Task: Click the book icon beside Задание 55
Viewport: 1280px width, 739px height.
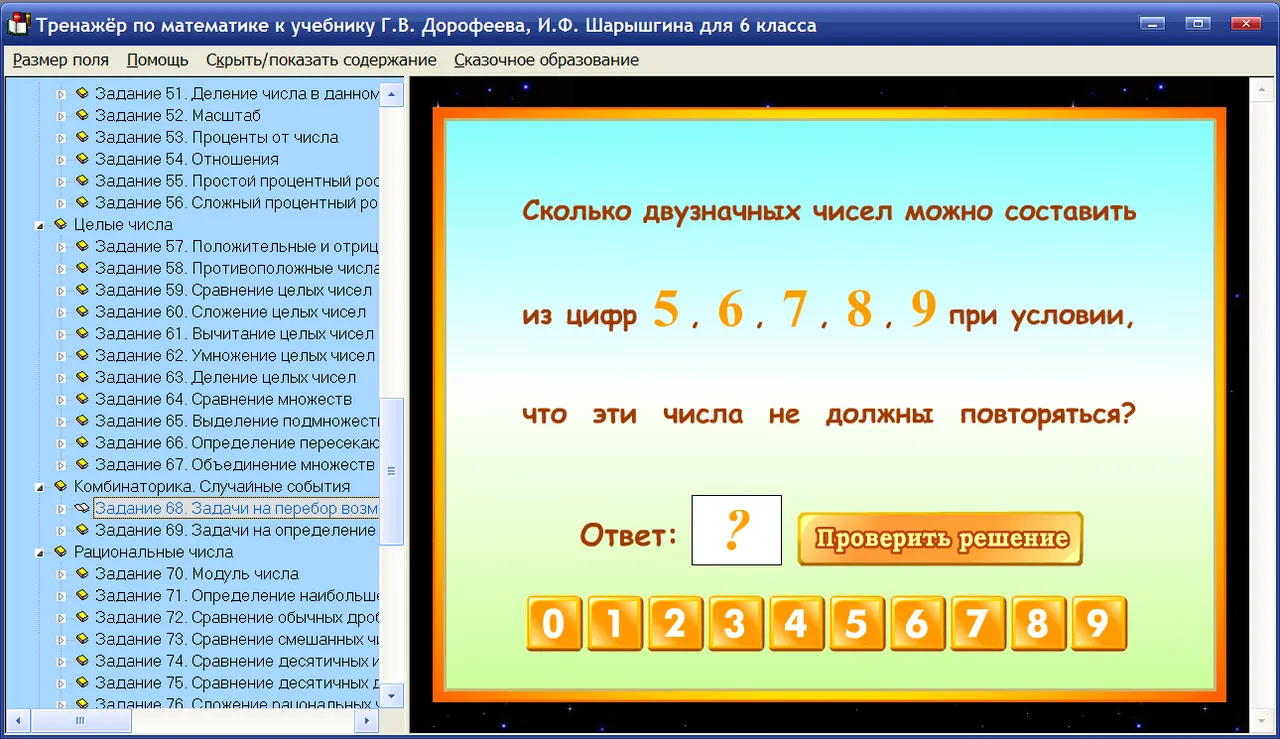Action: pyautogui.click(x=82, y=181)
